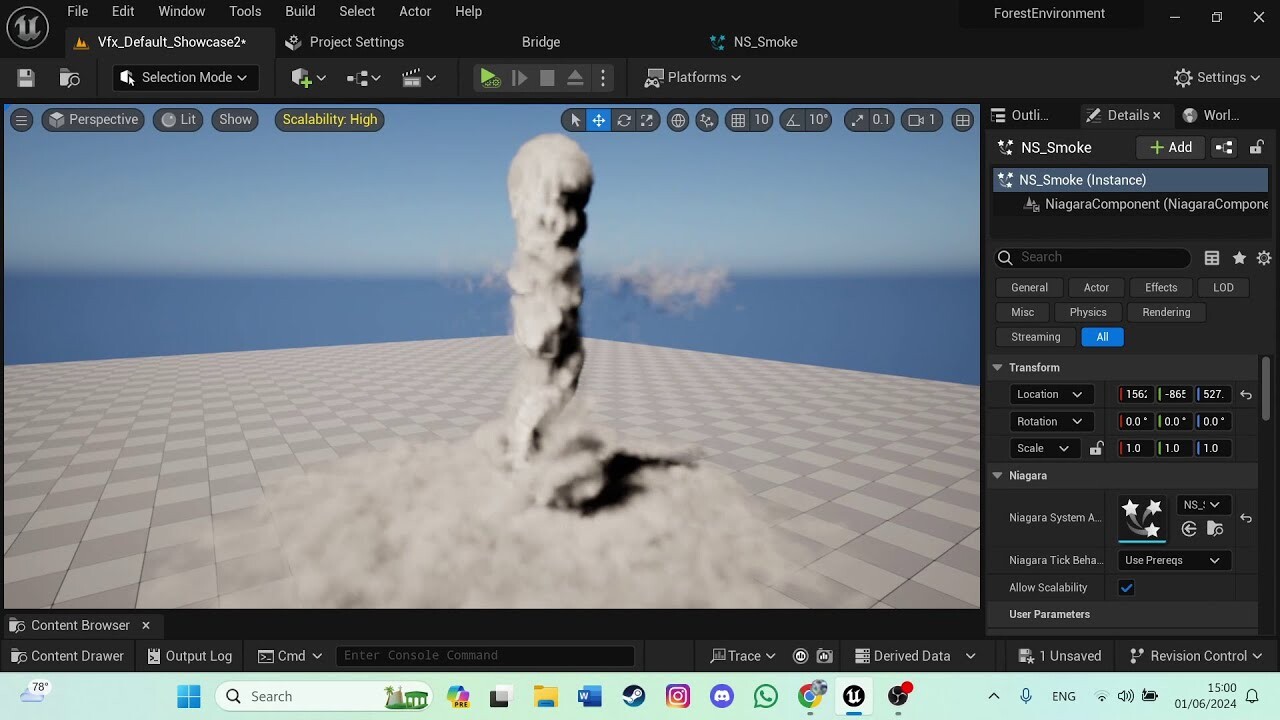This screenshot has width=1280, height=720.
Task: Select the Scale tool in the viewport toolbar
Action: pyautogui.click(x=647, y=120)
